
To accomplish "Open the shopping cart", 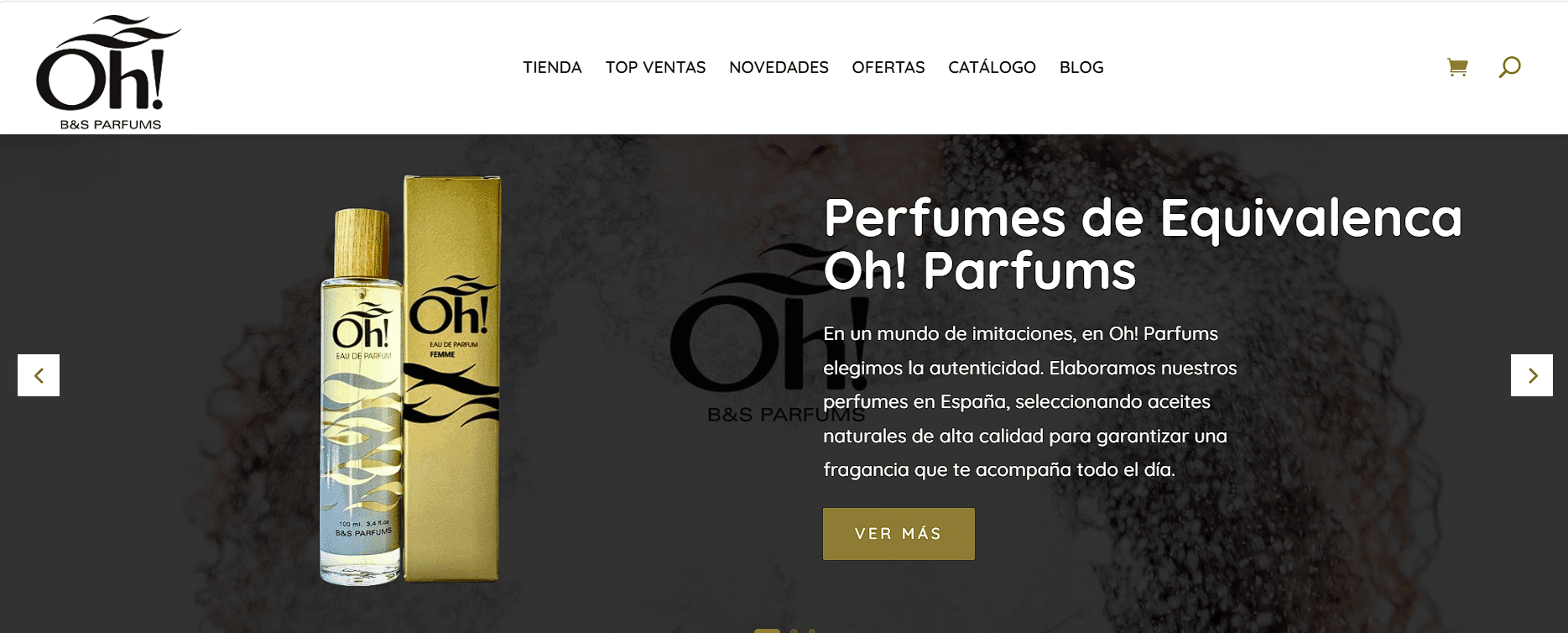I will (1457, 67).
